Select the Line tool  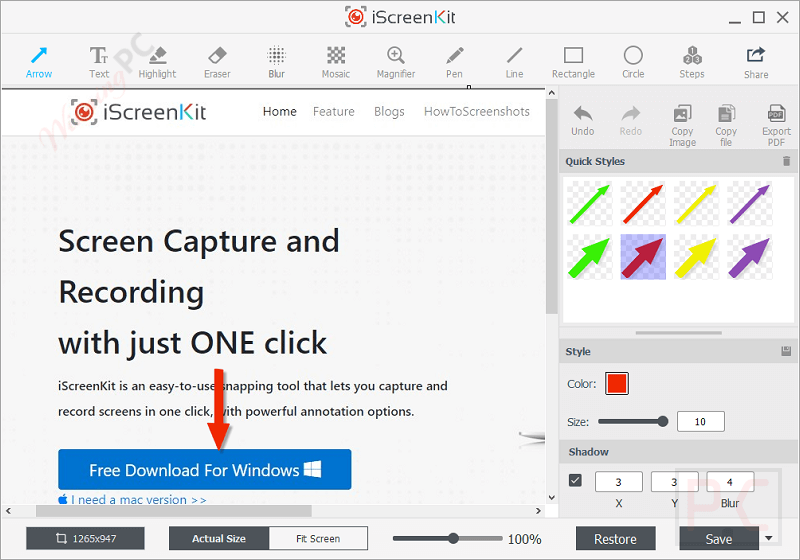(514, 63)
